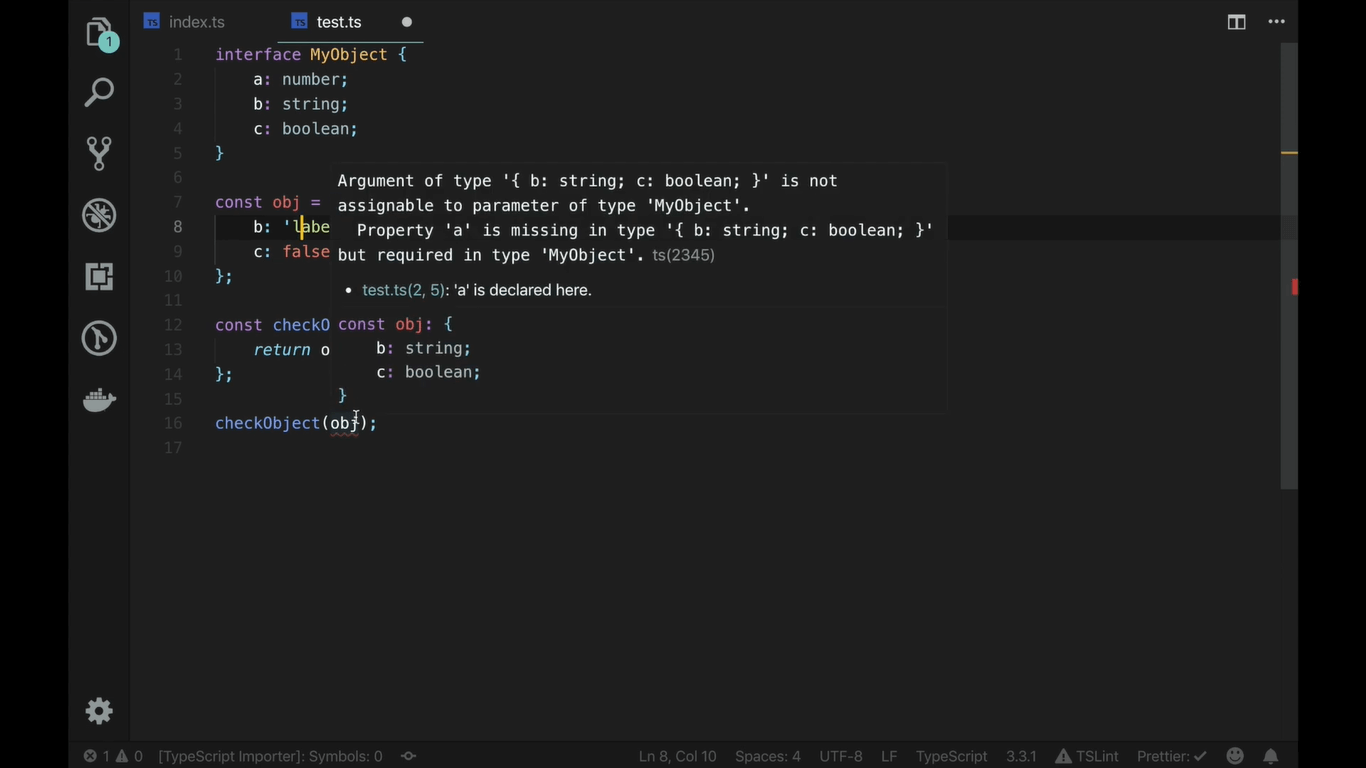Click the obj argument with red squiggle

pos(344,424)
